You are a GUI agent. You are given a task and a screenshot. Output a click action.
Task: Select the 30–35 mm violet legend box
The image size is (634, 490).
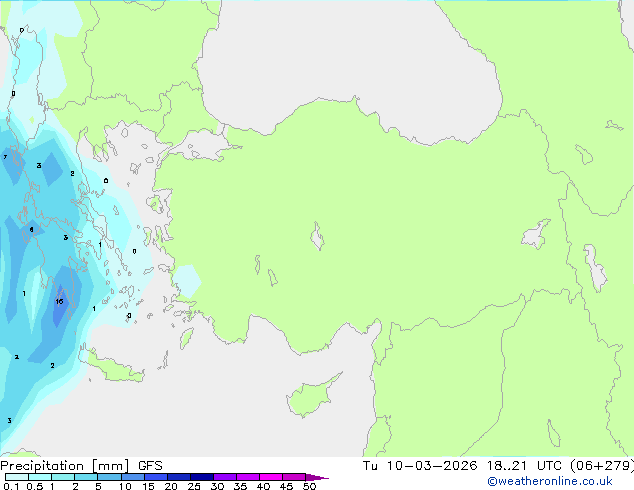224,477
